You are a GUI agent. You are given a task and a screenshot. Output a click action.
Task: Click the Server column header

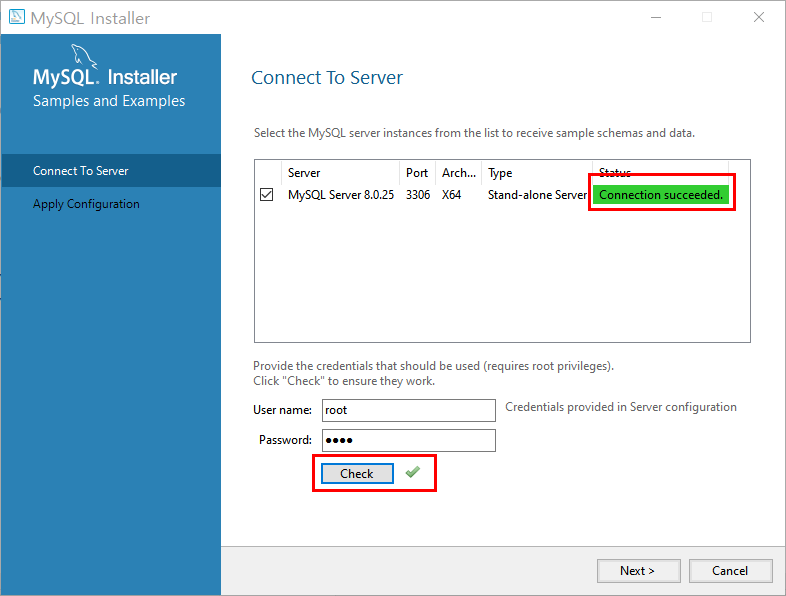(x=340, y=173)
